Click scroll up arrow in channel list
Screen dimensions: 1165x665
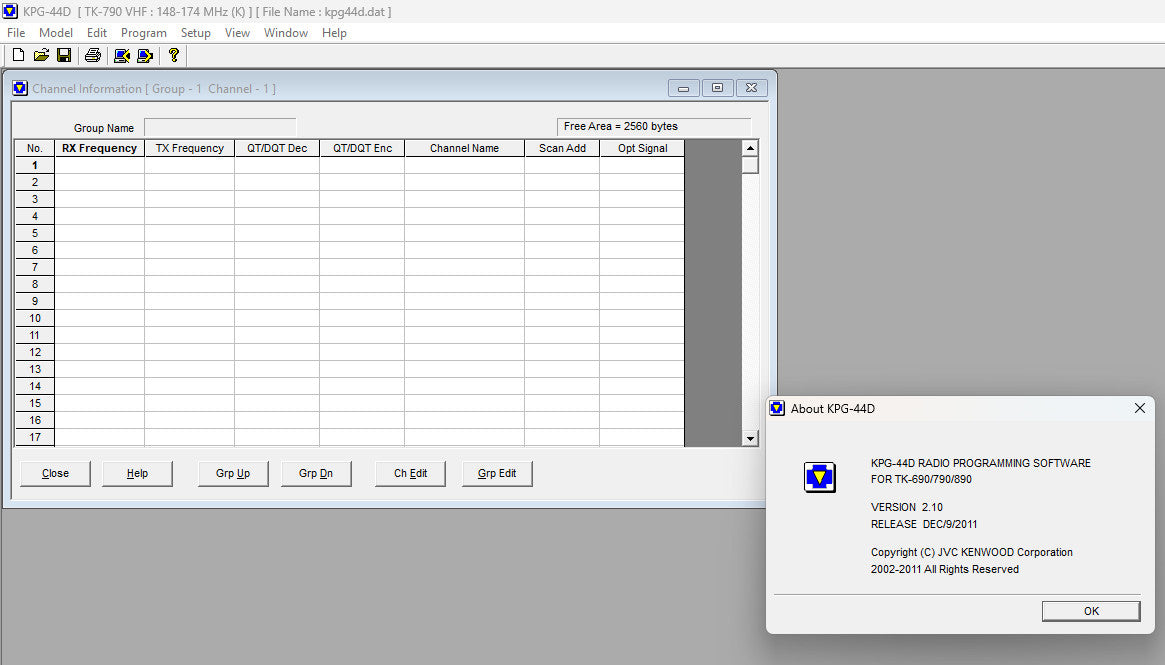(x=750, y=147)
